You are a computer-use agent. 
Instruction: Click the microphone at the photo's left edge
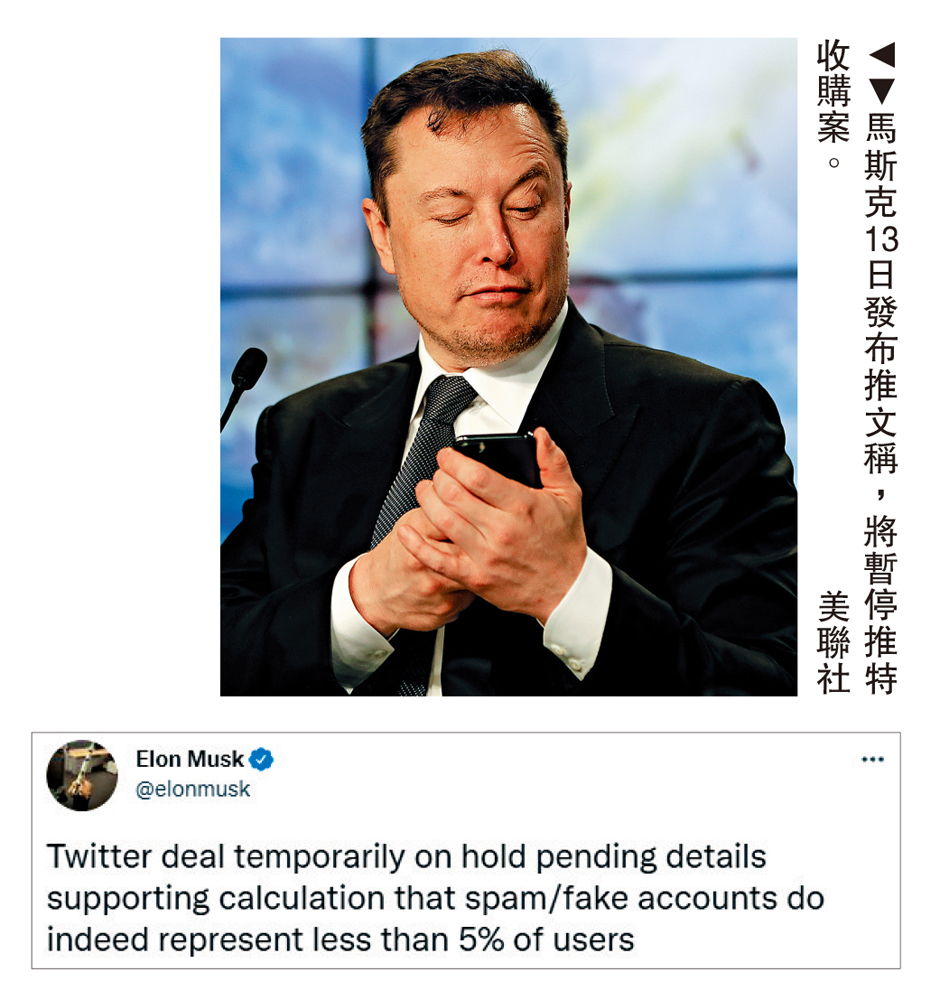click(243, 385)
